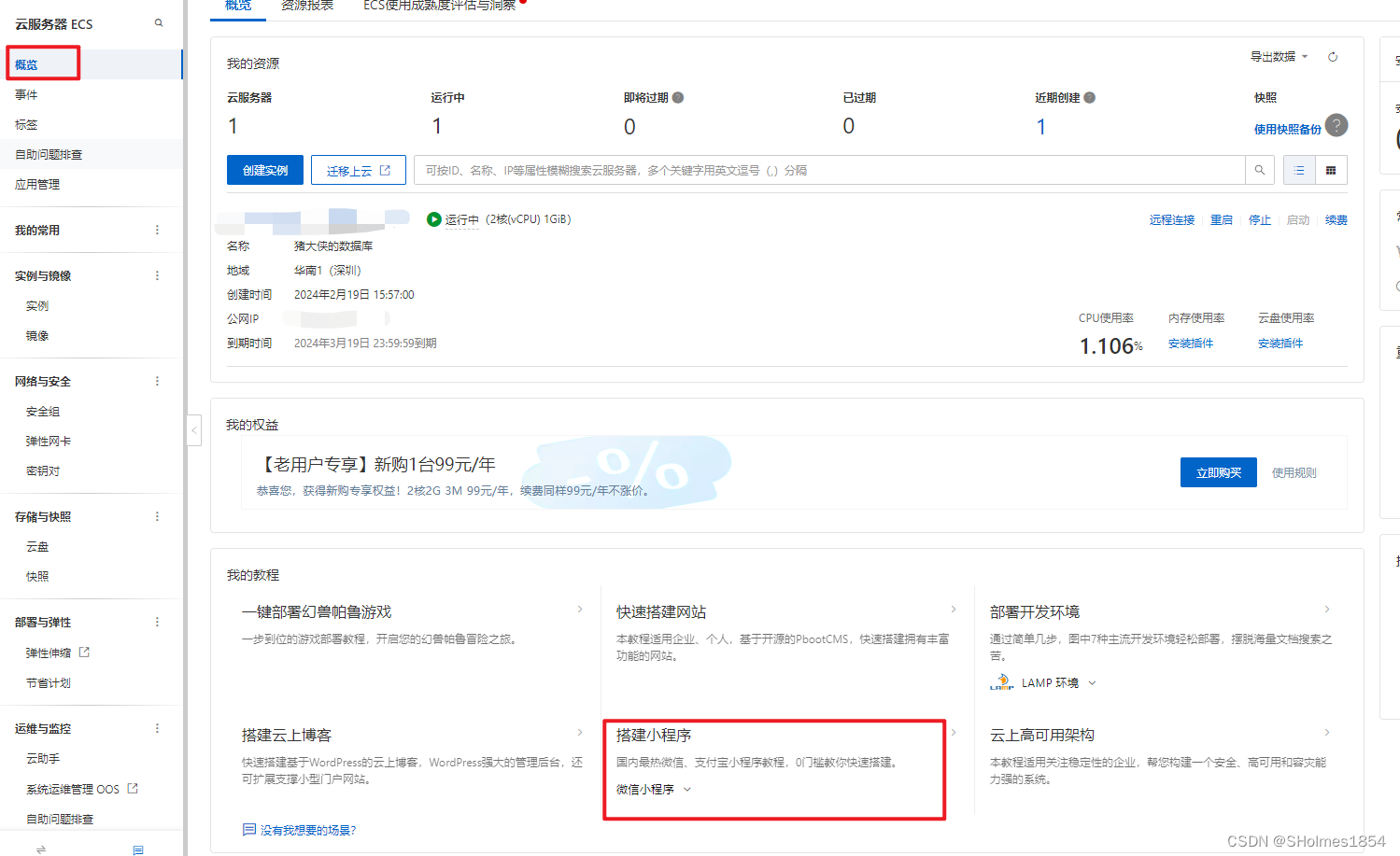This screenshot has width=1400, height=856.
Task: Open 云盘 in the sidebar
Action: [37, 546]
